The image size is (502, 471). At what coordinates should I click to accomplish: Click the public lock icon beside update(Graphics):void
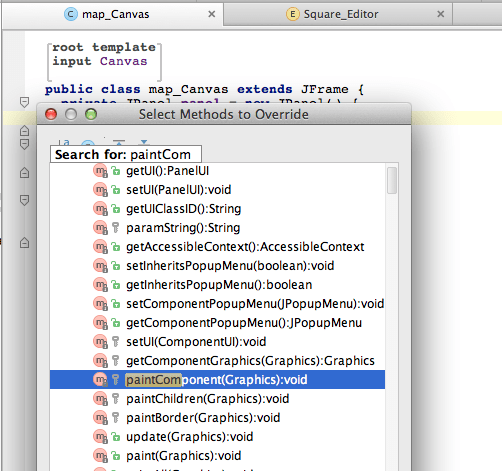tap(116, 437)
